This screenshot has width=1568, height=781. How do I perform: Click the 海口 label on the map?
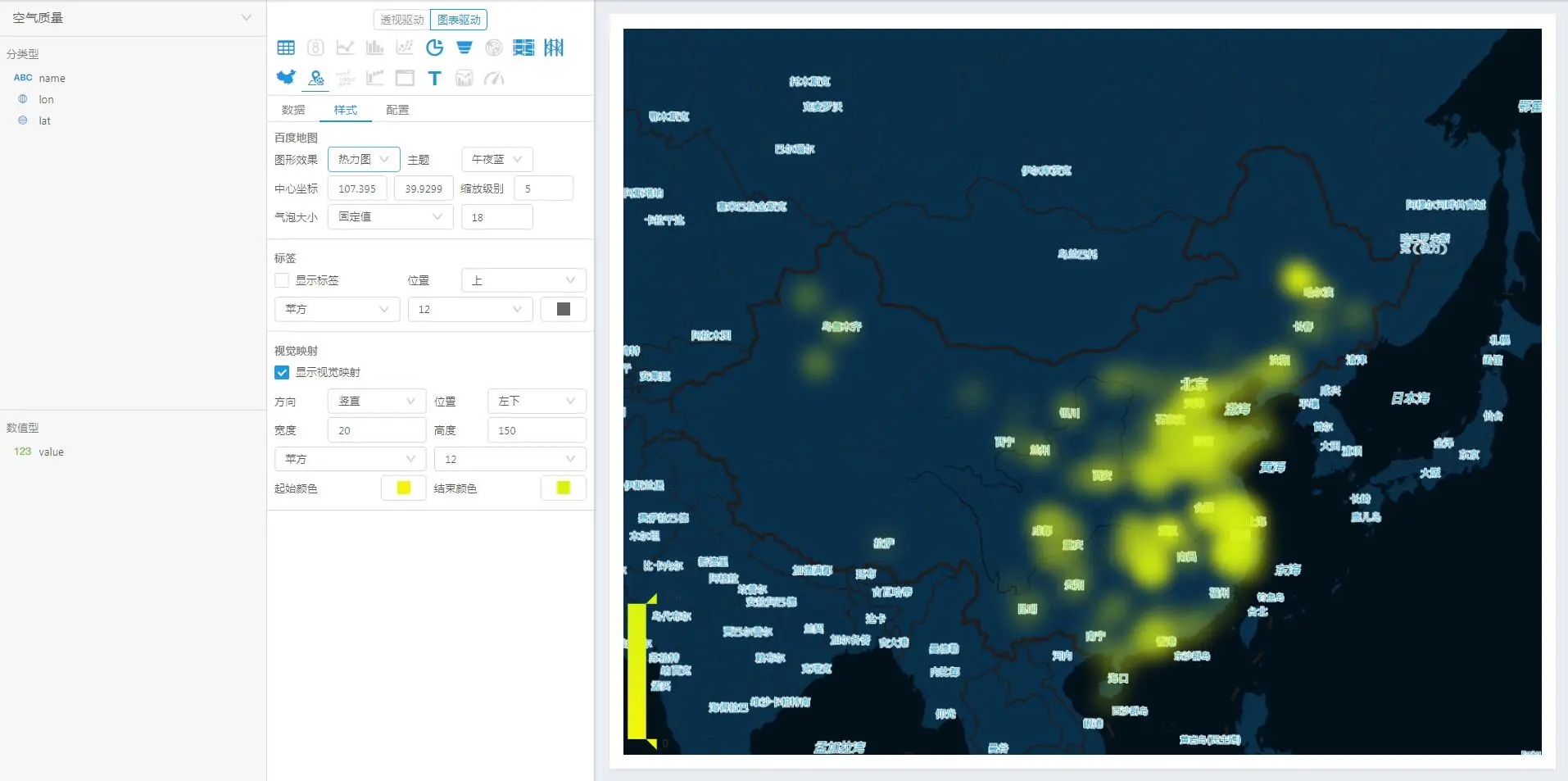click(x=1117, y=678)
